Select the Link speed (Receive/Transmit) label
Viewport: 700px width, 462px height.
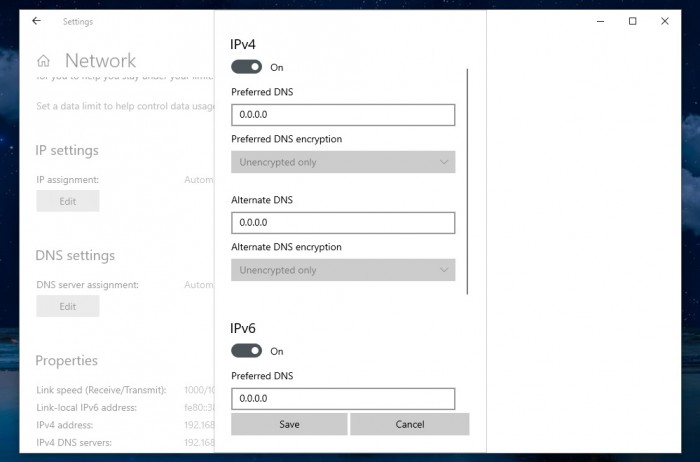(101, 390)
